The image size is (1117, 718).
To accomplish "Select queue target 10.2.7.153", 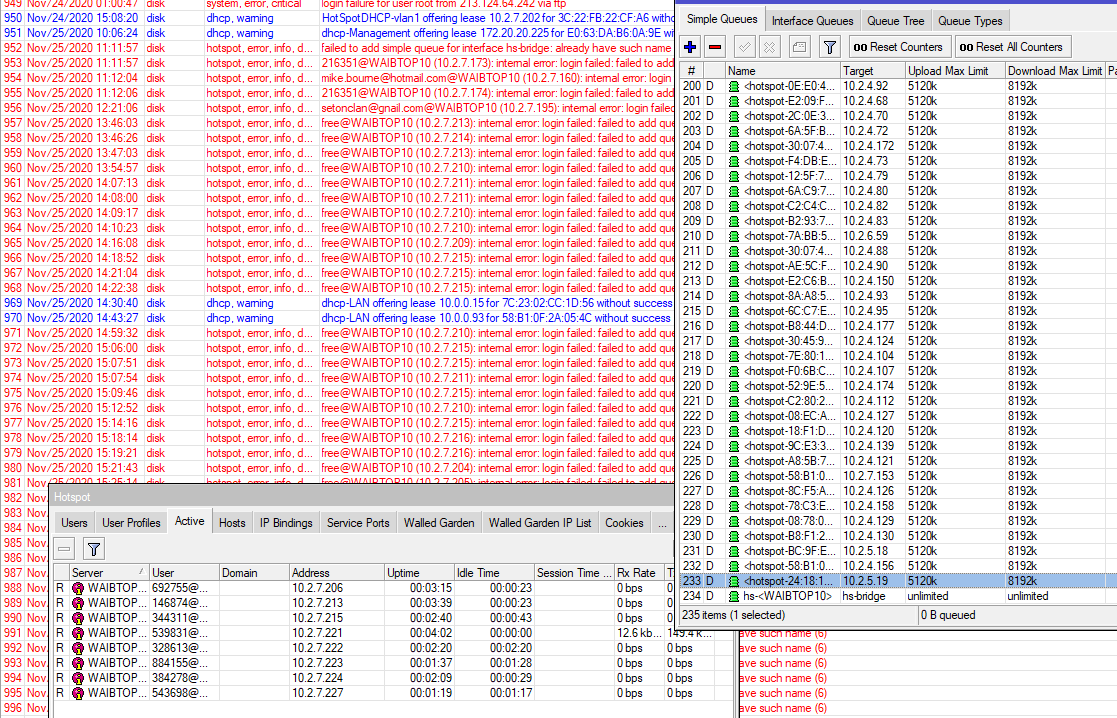I will [x=868, y=476].
